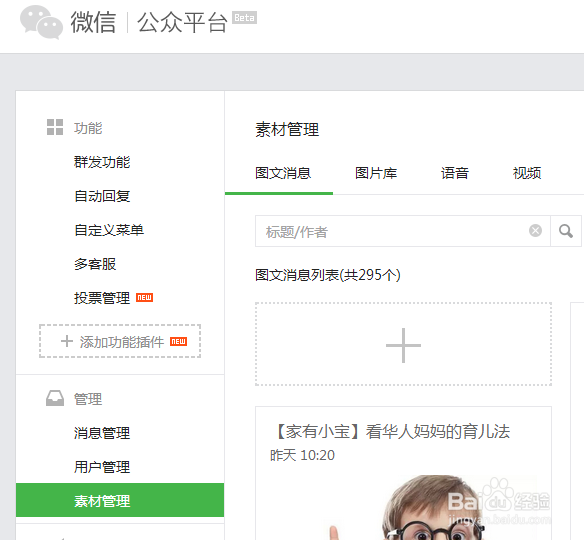
Task: Open 自动回复 in the sidebar
Action: click(x=102, y=196)
